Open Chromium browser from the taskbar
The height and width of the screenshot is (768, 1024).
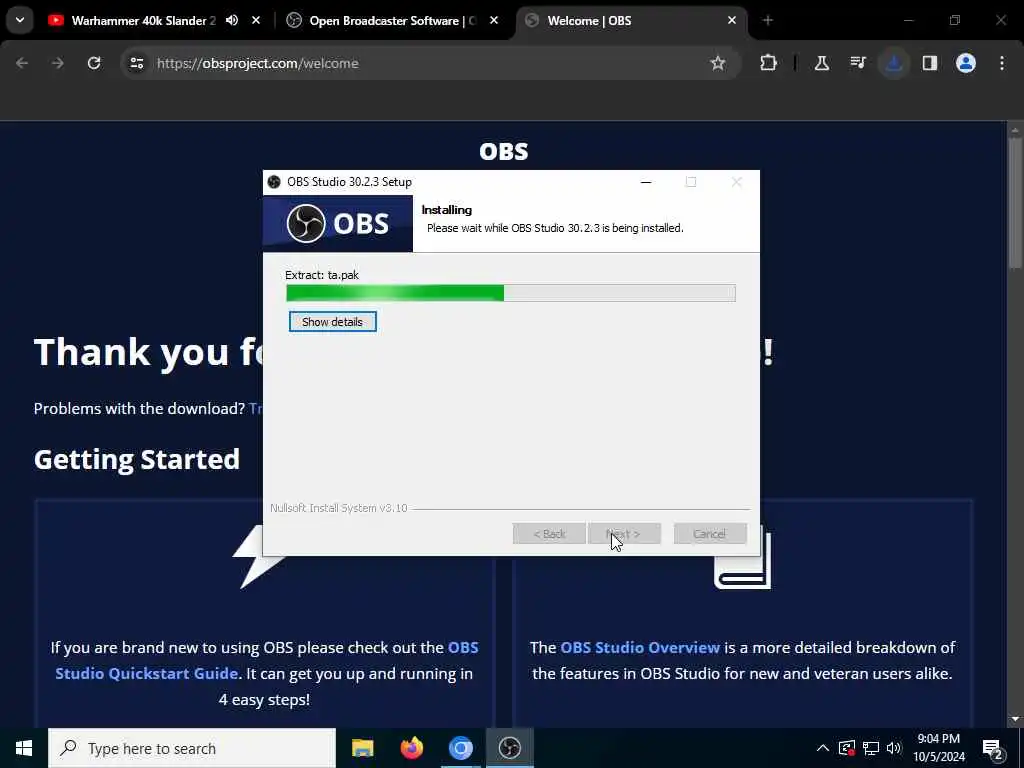coord(460,748)
